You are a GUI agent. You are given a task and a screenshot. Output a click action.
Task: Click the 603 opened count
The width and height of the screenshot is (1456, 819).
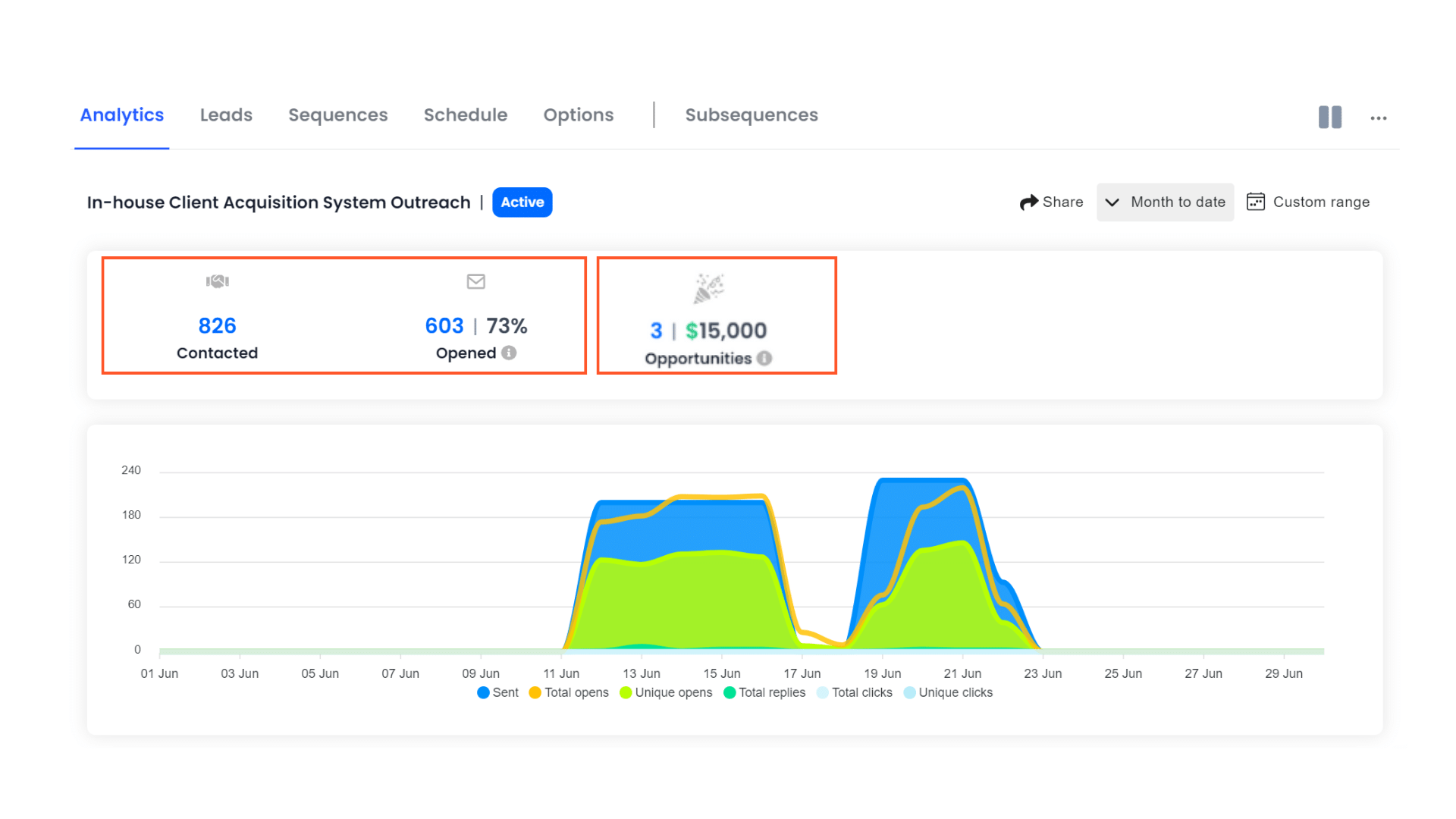tap(444, 326)
